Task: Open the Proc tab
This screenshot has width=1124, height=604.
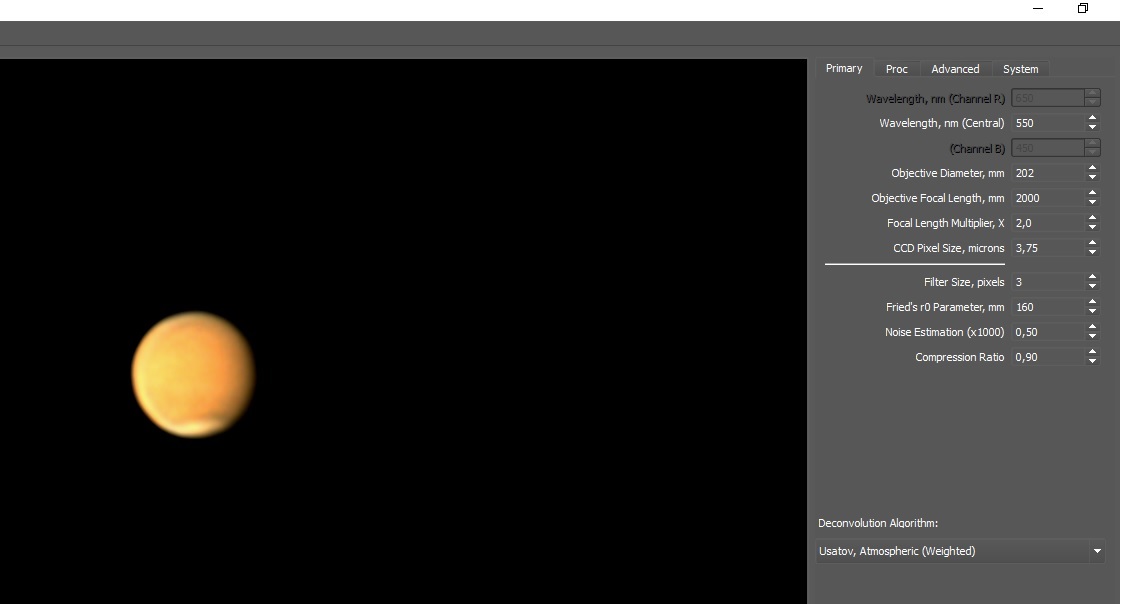Action: coord(896,69)
